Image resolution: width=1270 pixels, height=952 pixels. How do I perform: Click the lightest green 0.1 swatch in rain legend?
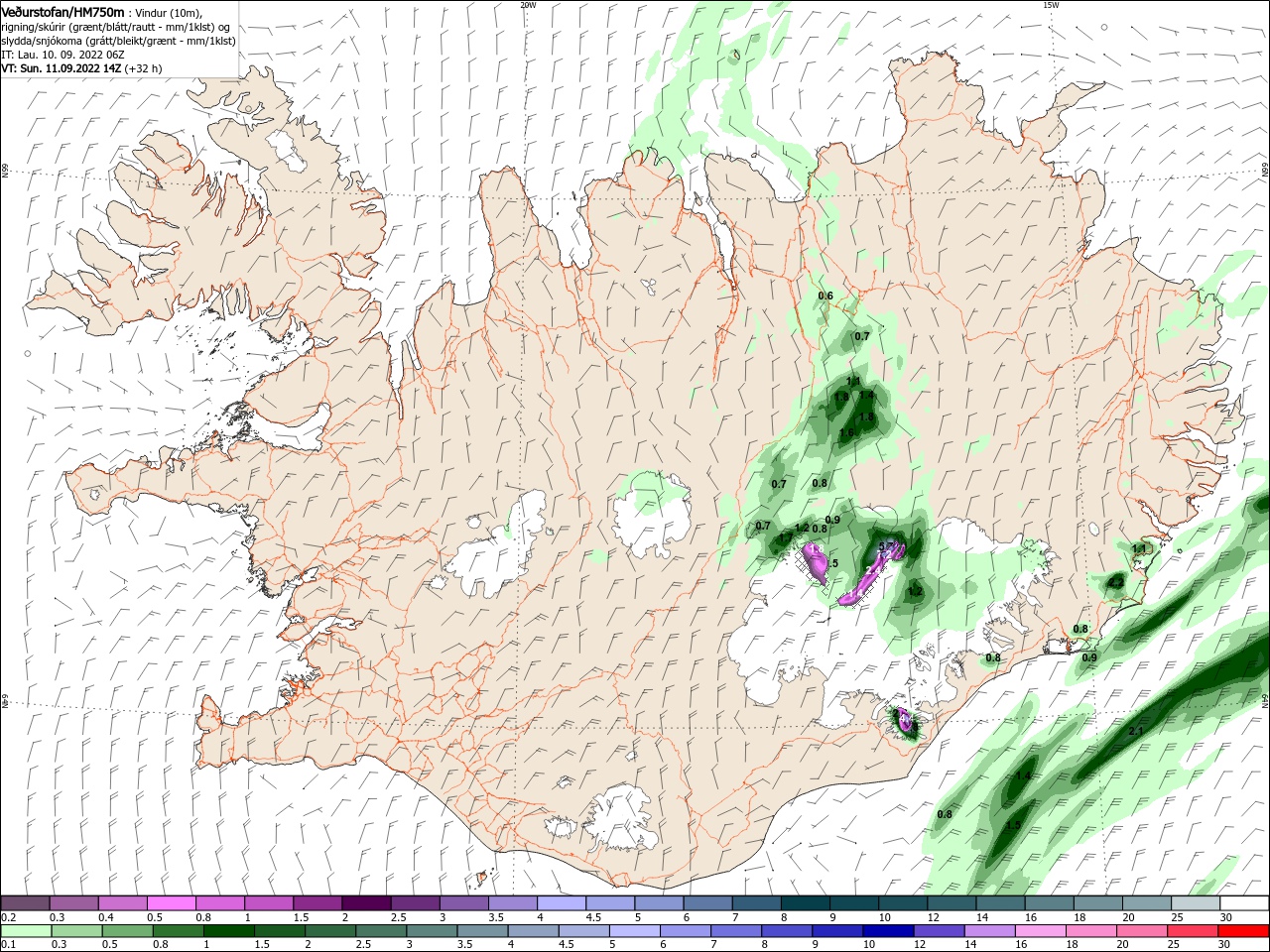point(25,931)
